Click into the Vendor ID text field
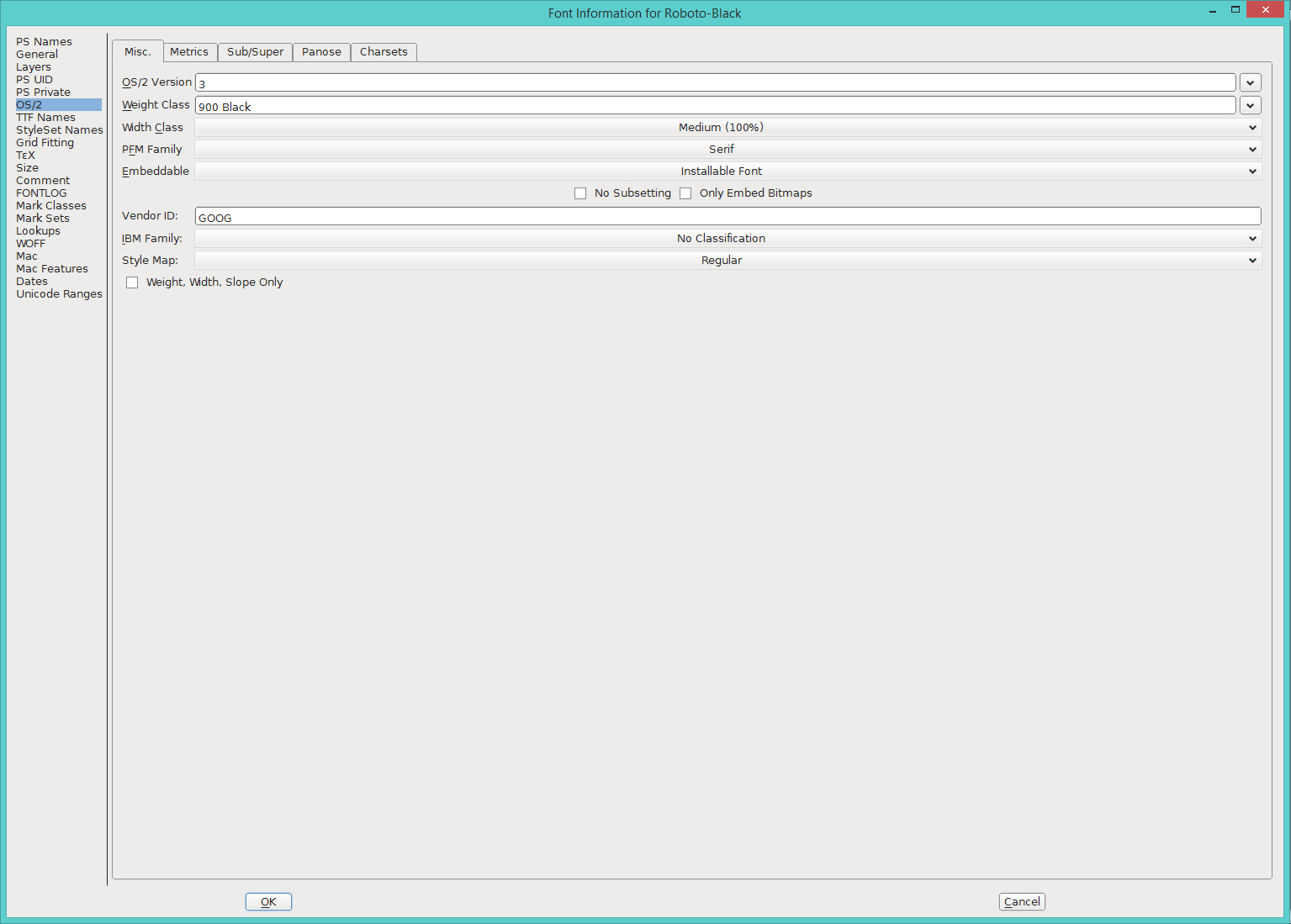 [728, 217]
